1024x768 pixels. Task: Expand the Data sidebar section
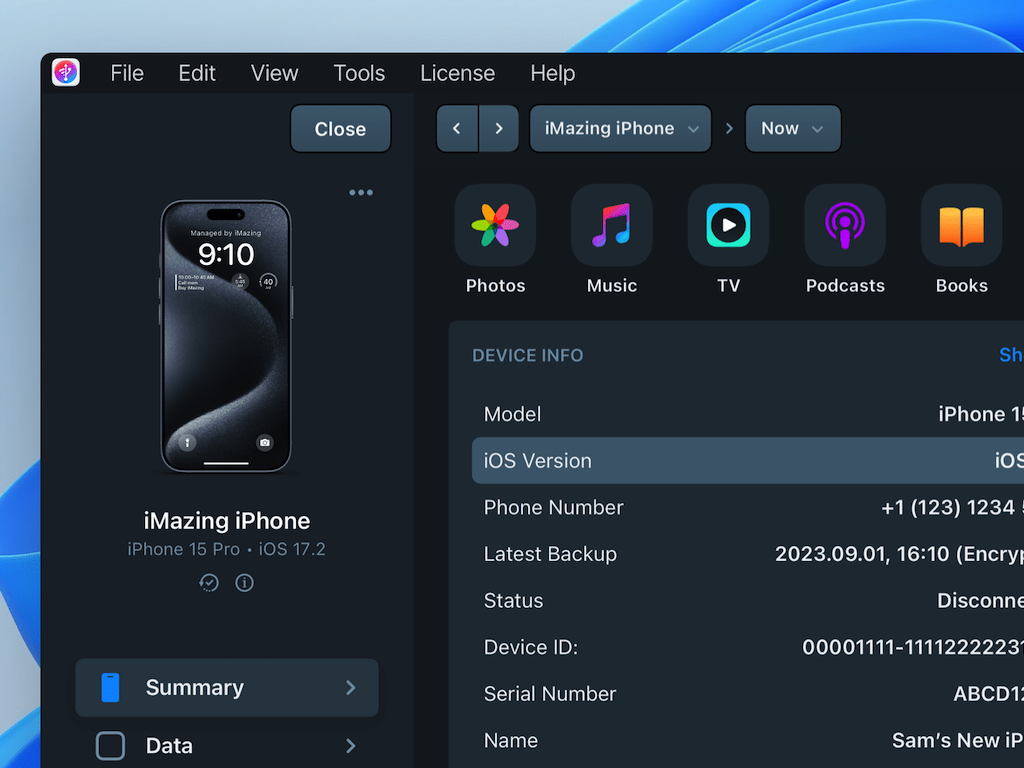pos(227,745)
